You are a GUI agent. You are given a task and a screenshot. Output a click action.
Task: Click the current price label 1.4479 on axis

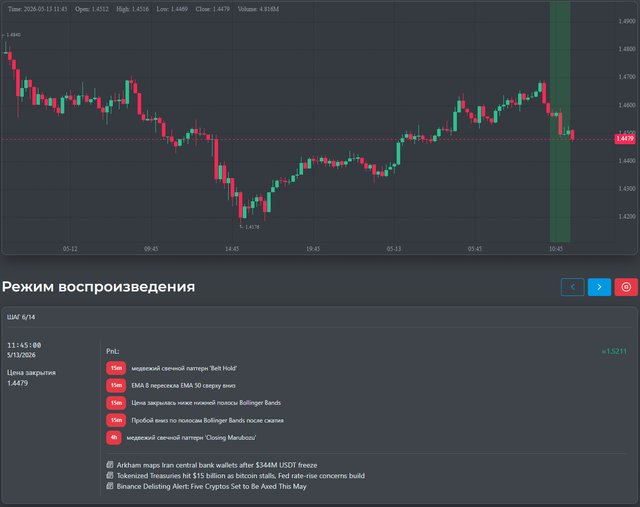(625, 139)
